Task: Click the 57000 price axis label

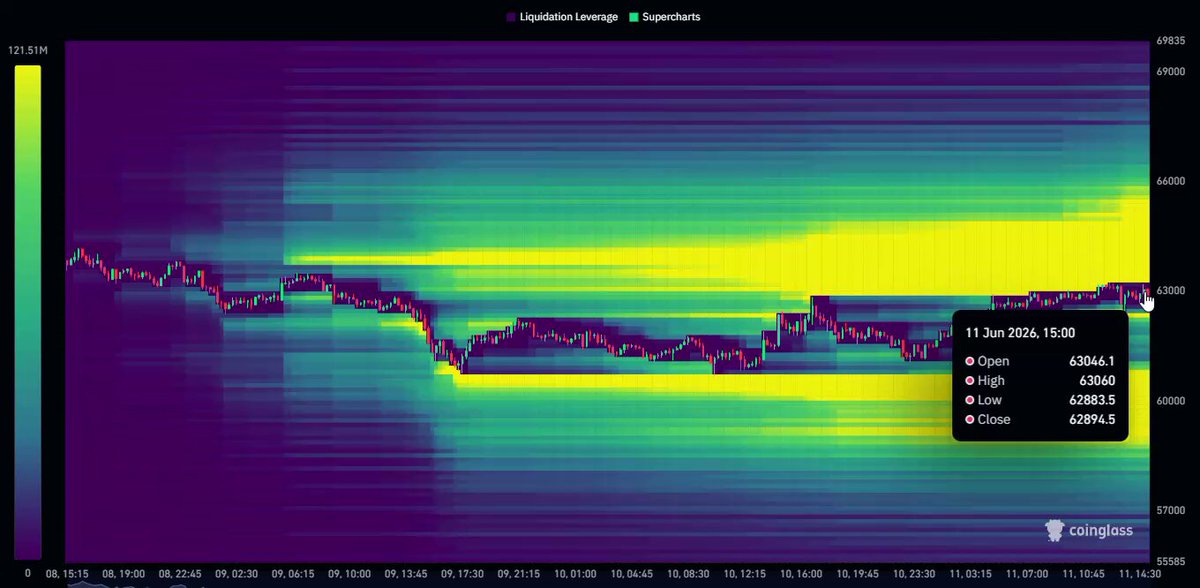Action: (x=1170, y=510)
